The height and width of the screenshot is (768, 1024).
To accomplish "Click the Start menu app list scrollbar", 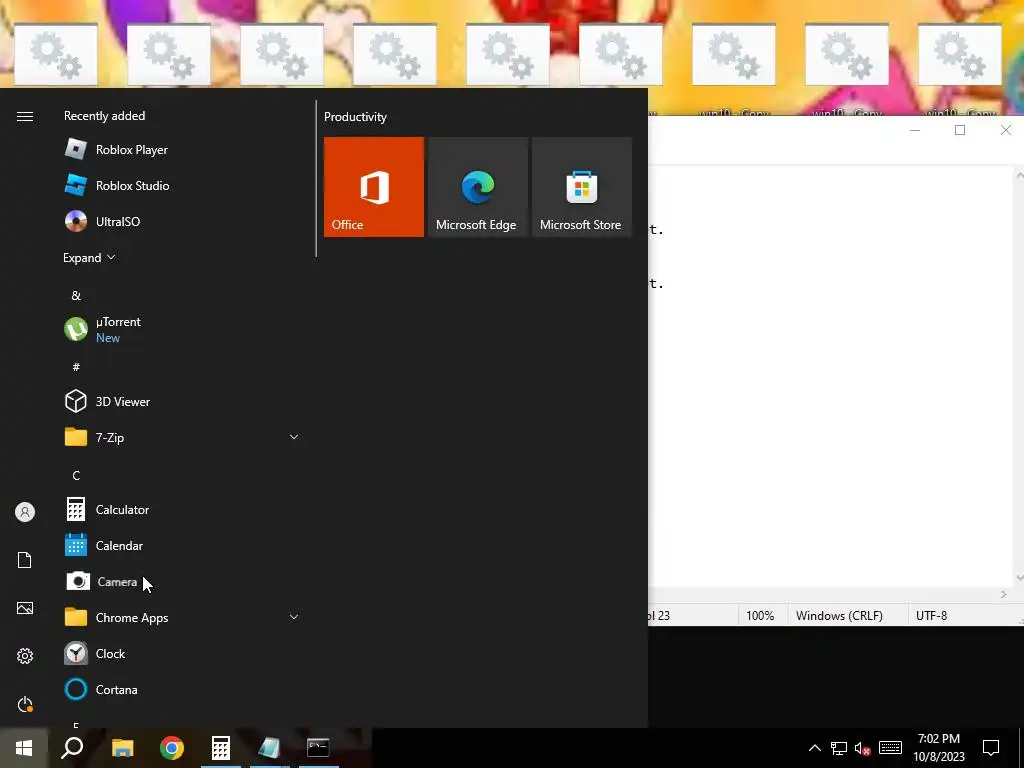I will click(316, 178).
